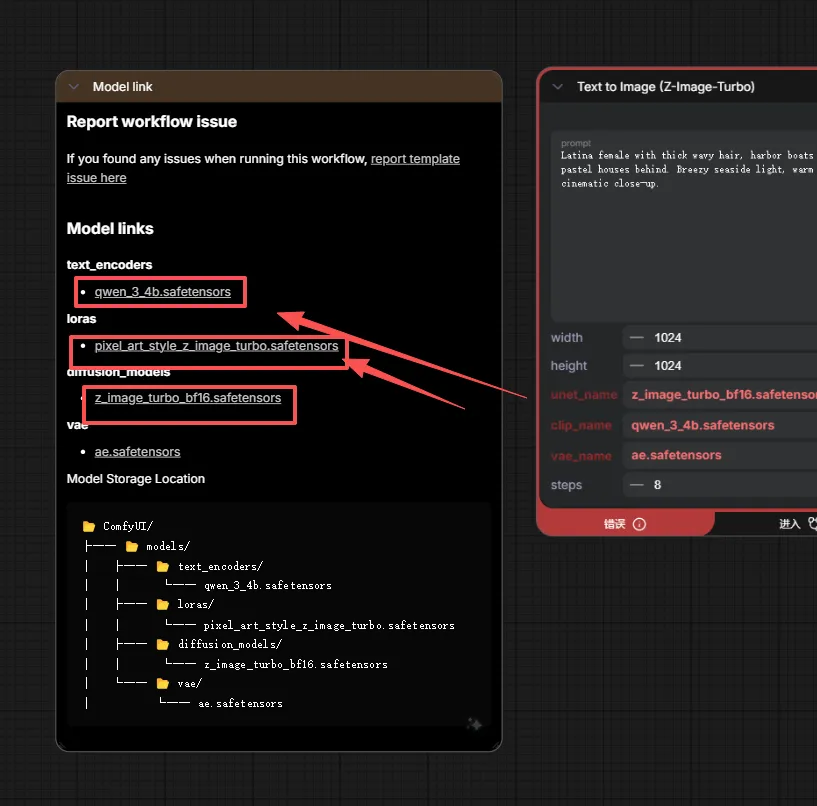Image resolution: width=817 pixels, height=806 pixels.
Task: Open qwen_3_4b.safetensors download link
Action: (163, 292)
